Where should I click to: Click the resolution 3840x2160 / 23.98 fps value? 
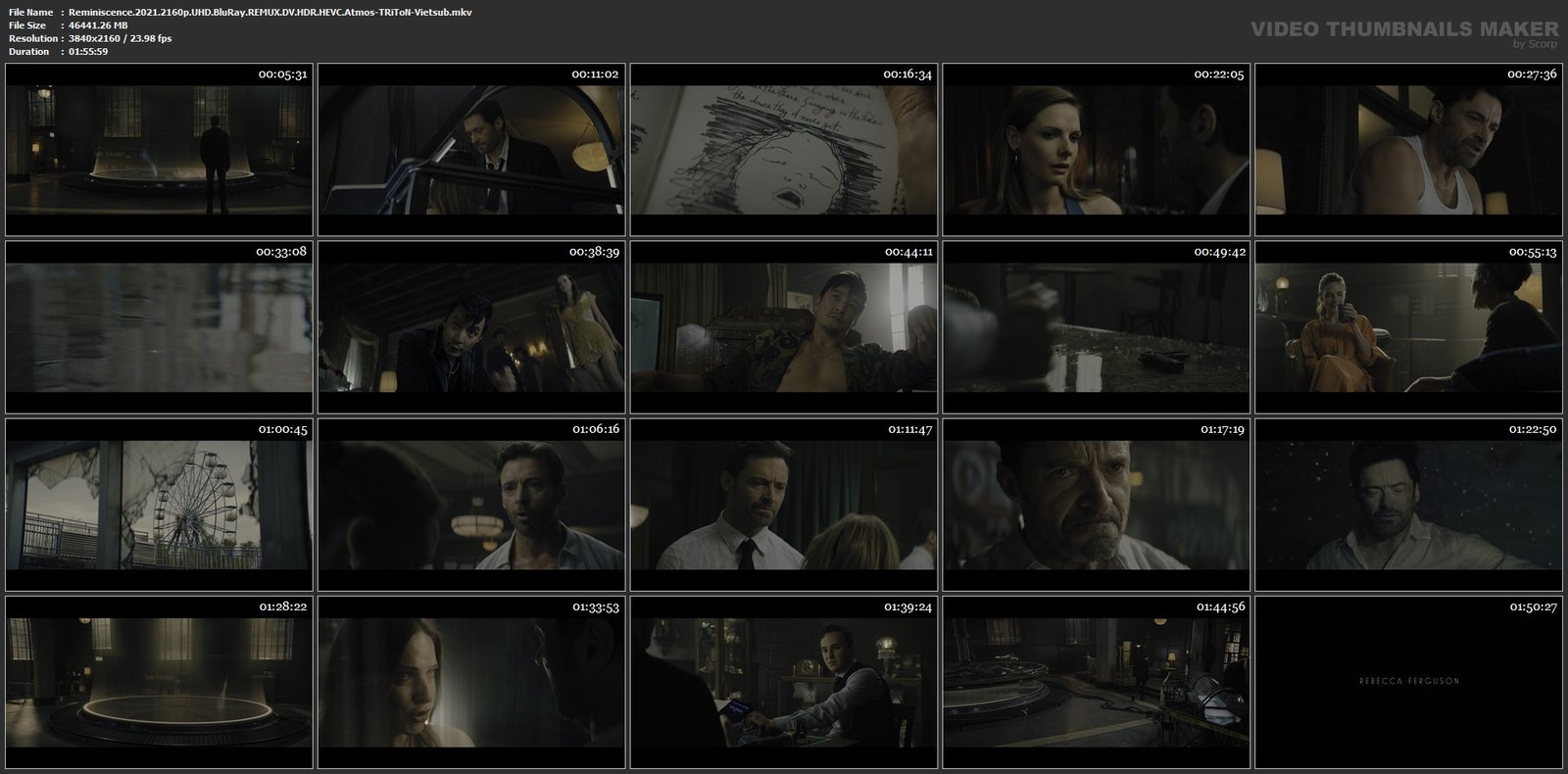[x=121, y=38]
